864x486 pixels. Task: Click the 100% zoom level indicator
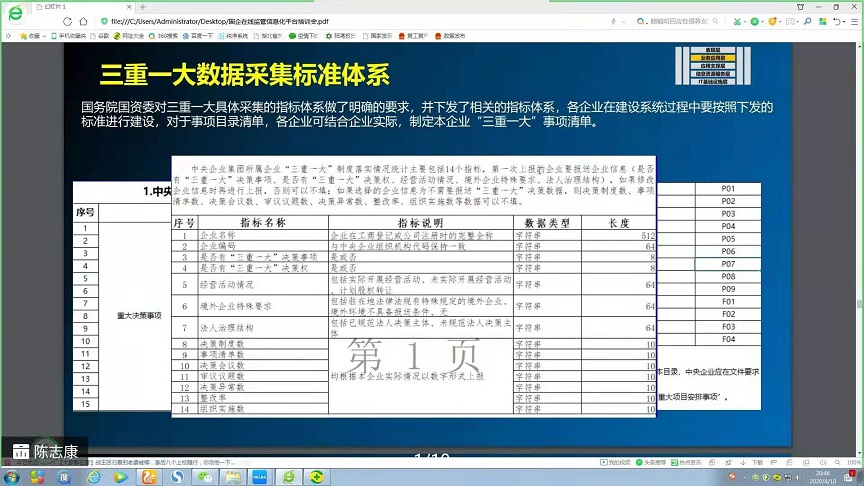click(x=854, y=462)
